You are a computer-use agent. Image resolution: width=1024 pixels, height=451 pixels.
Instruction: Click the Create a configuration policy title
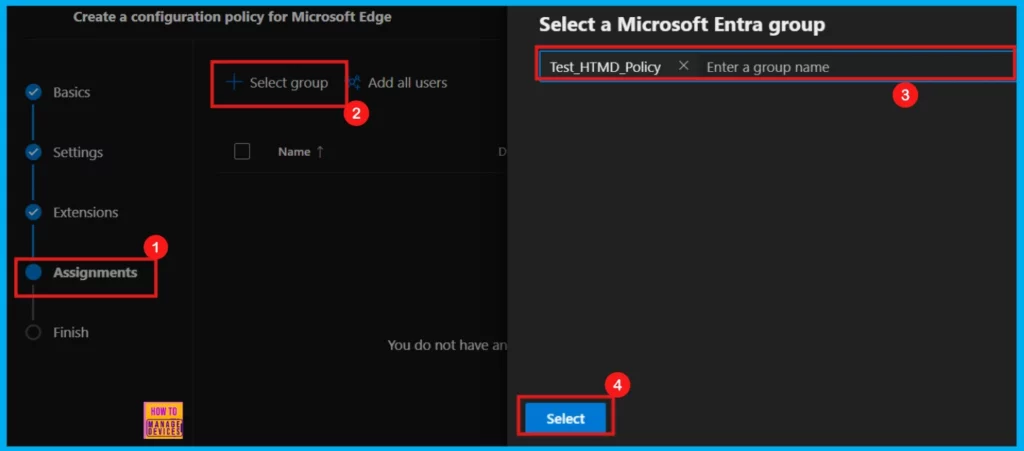click(232, 17)
